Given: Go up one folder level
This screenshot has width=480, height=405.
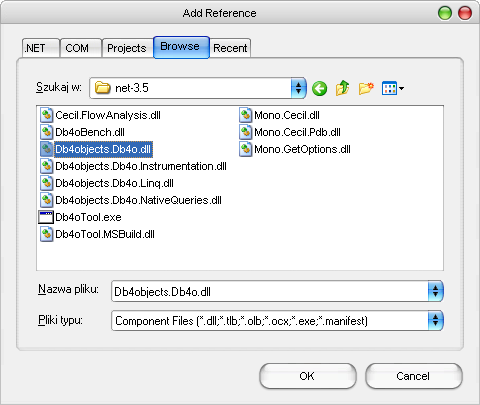Looking at the screenshot, I should 342,88.
